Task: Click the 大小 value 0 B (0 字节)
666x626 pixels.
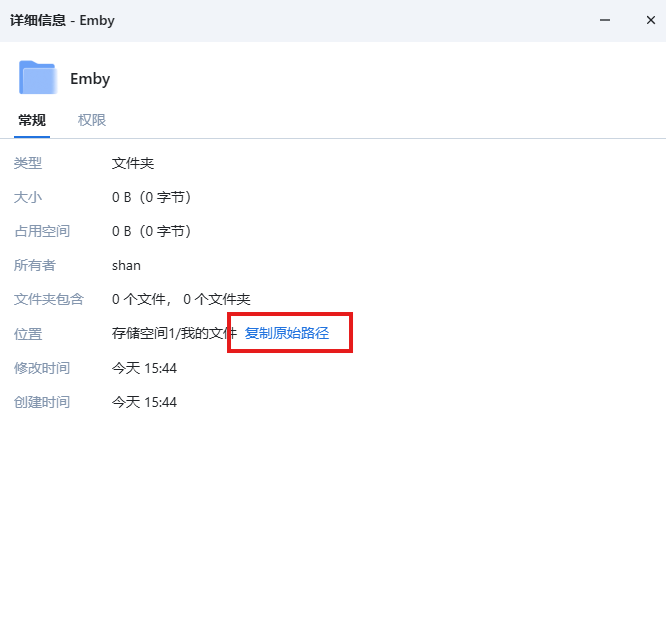Action: click(151, 197)
